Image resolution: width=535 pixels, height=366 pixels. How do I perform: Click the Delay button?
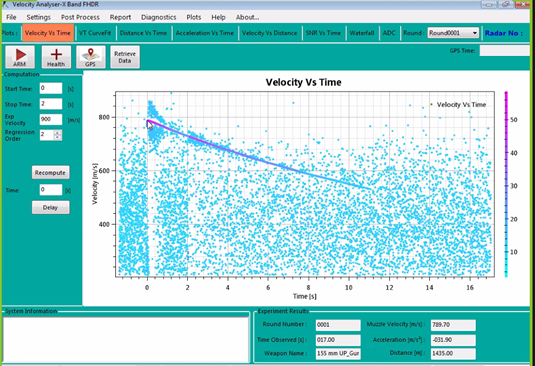[50, 207]
